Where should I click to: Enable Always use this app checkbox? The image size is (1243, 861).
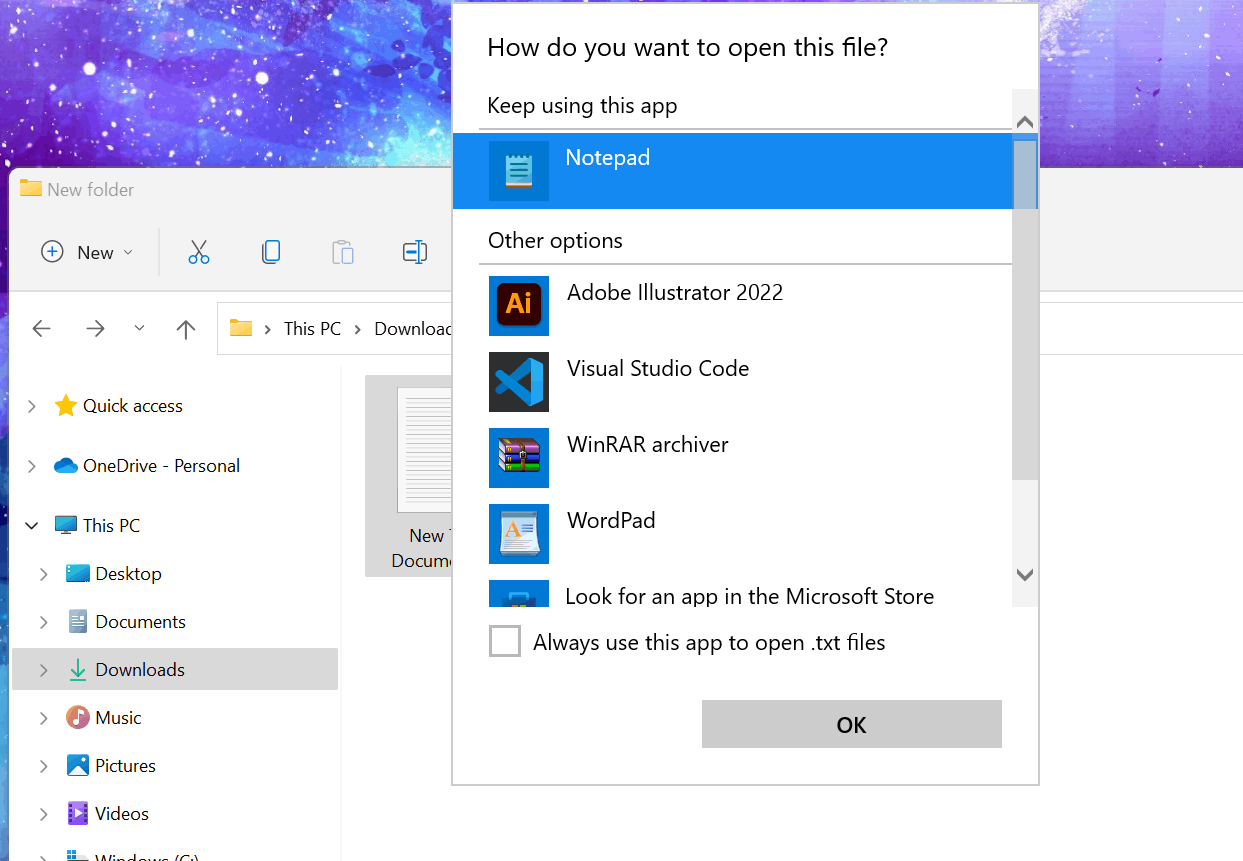[x=505, y=641]
